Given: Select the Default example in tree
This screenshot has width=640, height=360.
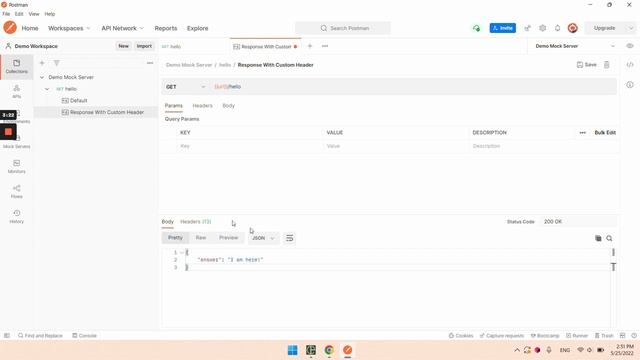Looking at the screenshot, I should pos(78,100).
